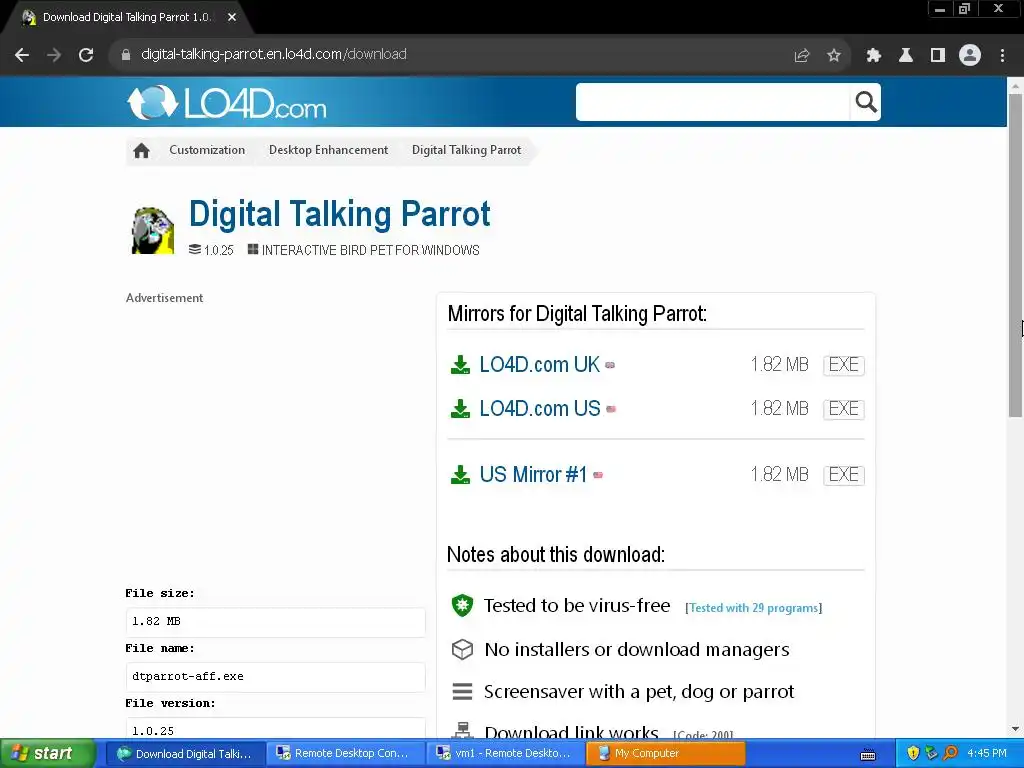Click the File size field 1.82 MB
The image size is (1024, 768).
pyautogui.click(x=275, y=622)
